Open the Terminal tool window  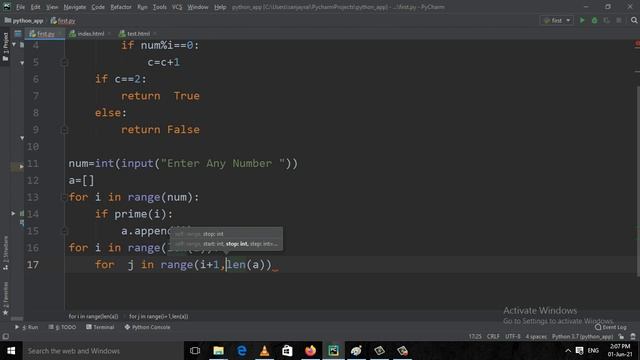[x=100, y=327]
